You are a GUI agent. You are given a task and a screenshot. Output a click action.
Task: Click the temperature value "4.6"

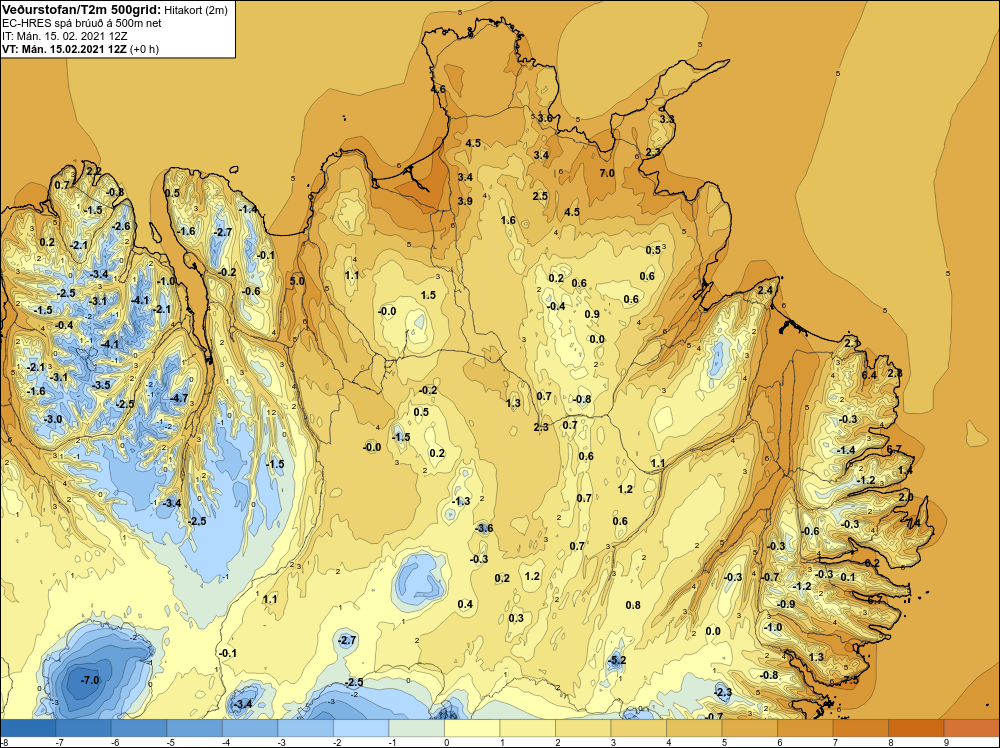pos(438,89)
